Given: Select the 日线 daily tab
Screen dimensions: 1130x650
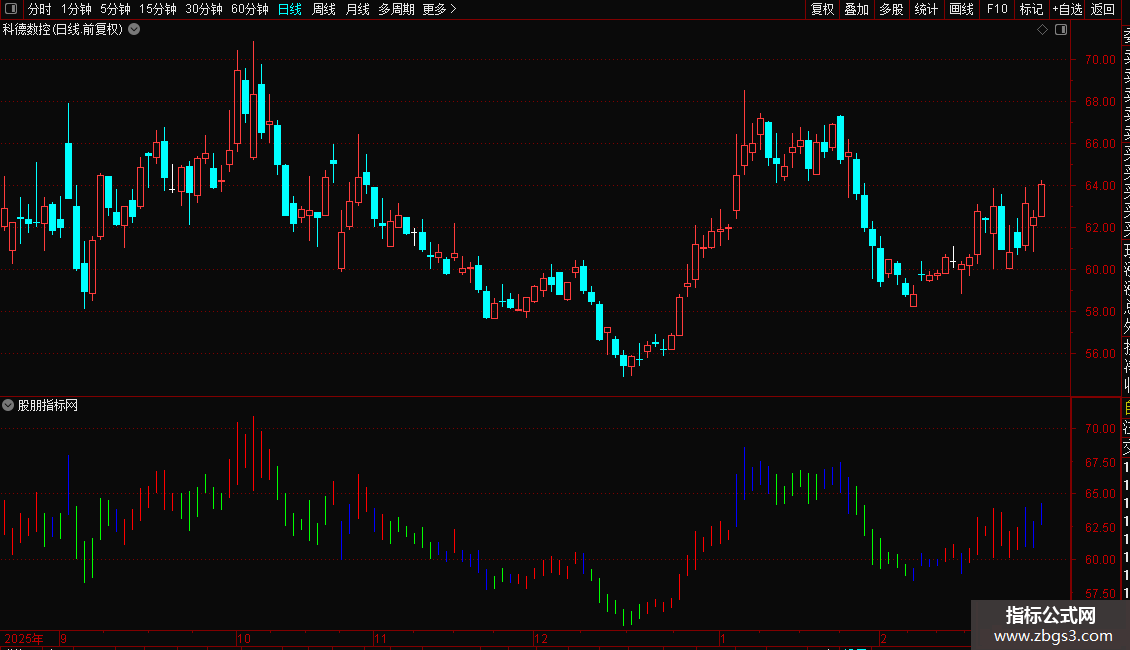Looking at the screenshot, I should pos(290,9).
